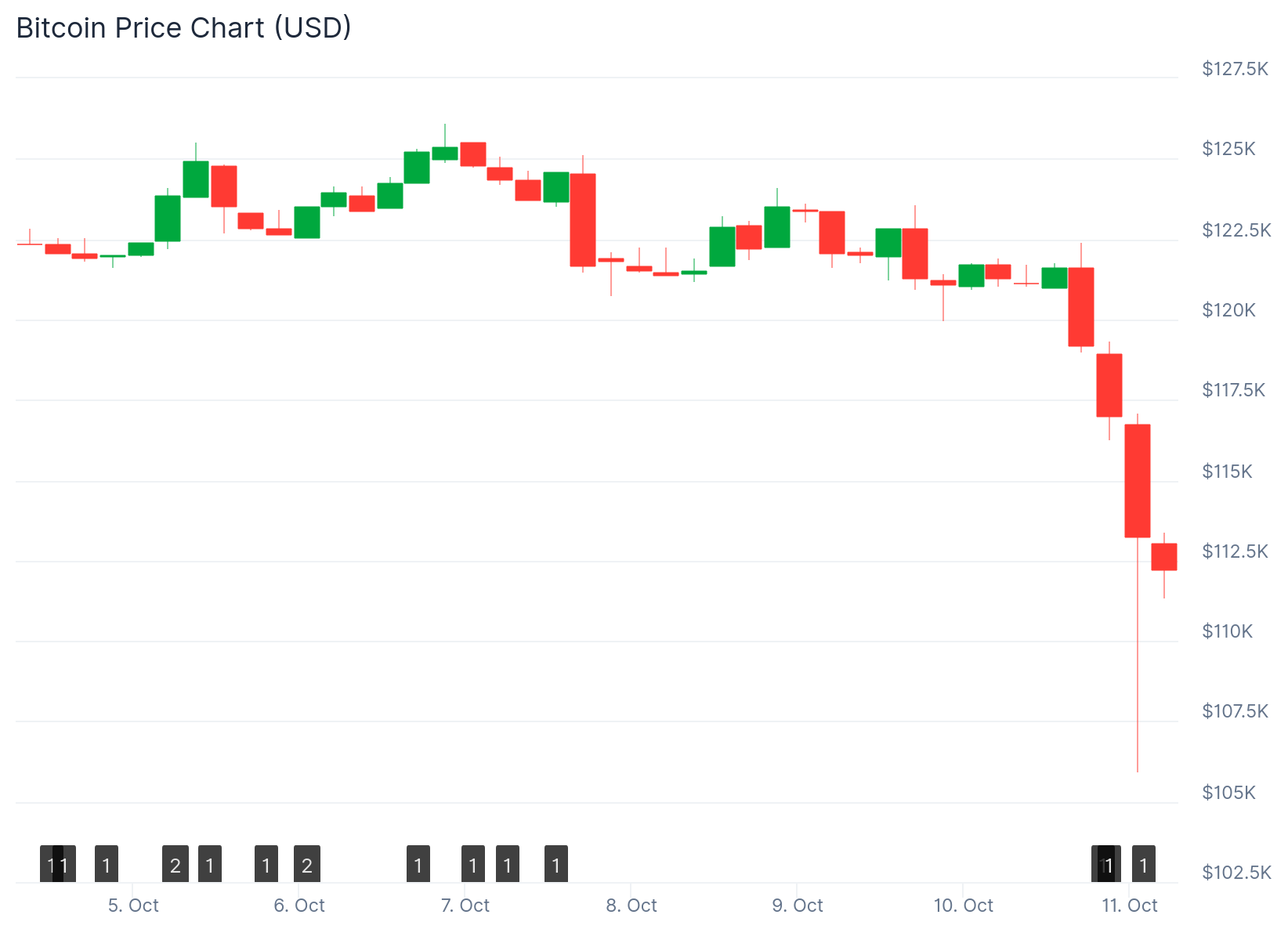Image resolution: width=1288 pixels, height=940 pixels.
Task: Select the "2" event marker right of 5. Oct
Action: click(x=175, y=865)
